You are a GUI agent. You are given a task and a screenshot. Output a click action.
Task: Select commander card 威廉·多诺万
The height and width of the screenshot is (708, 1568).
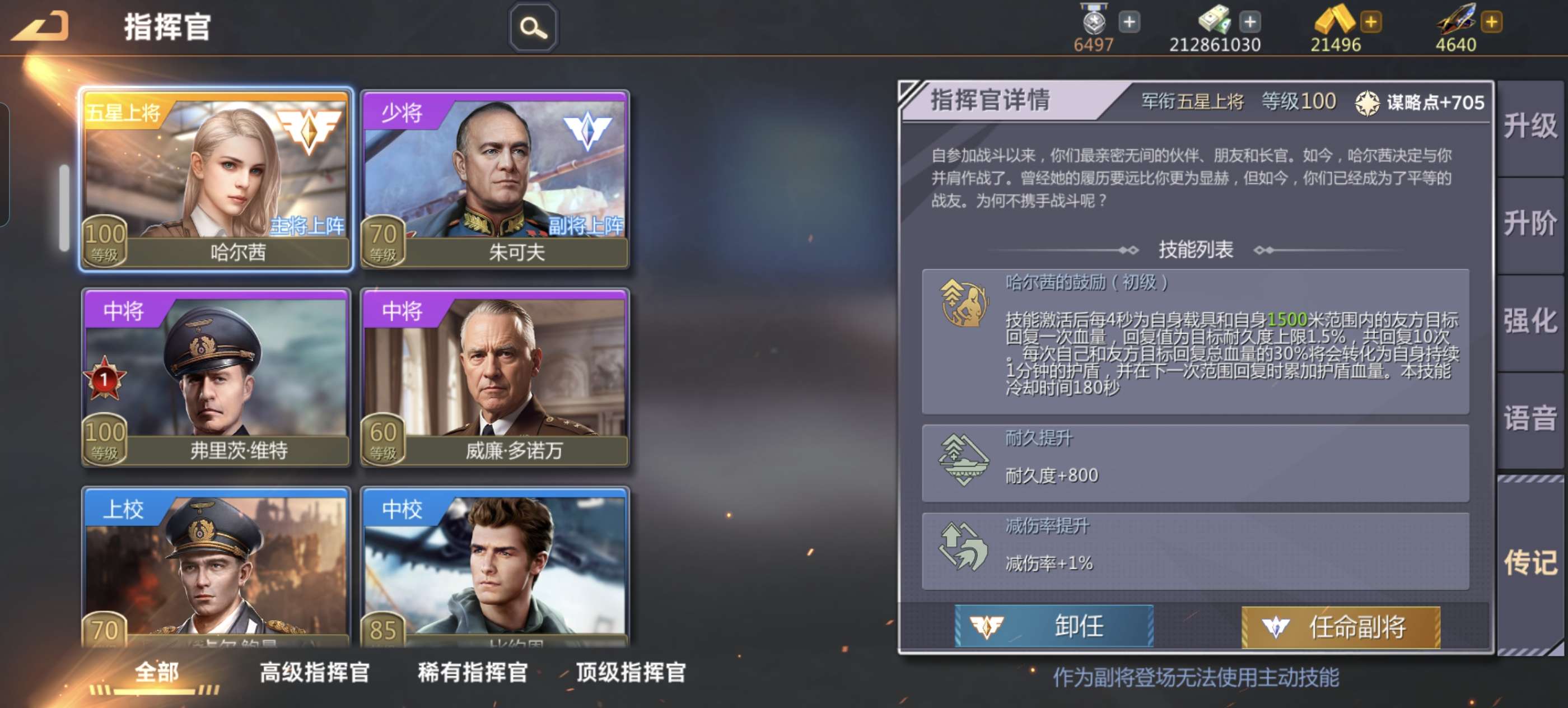coord(495,378)
